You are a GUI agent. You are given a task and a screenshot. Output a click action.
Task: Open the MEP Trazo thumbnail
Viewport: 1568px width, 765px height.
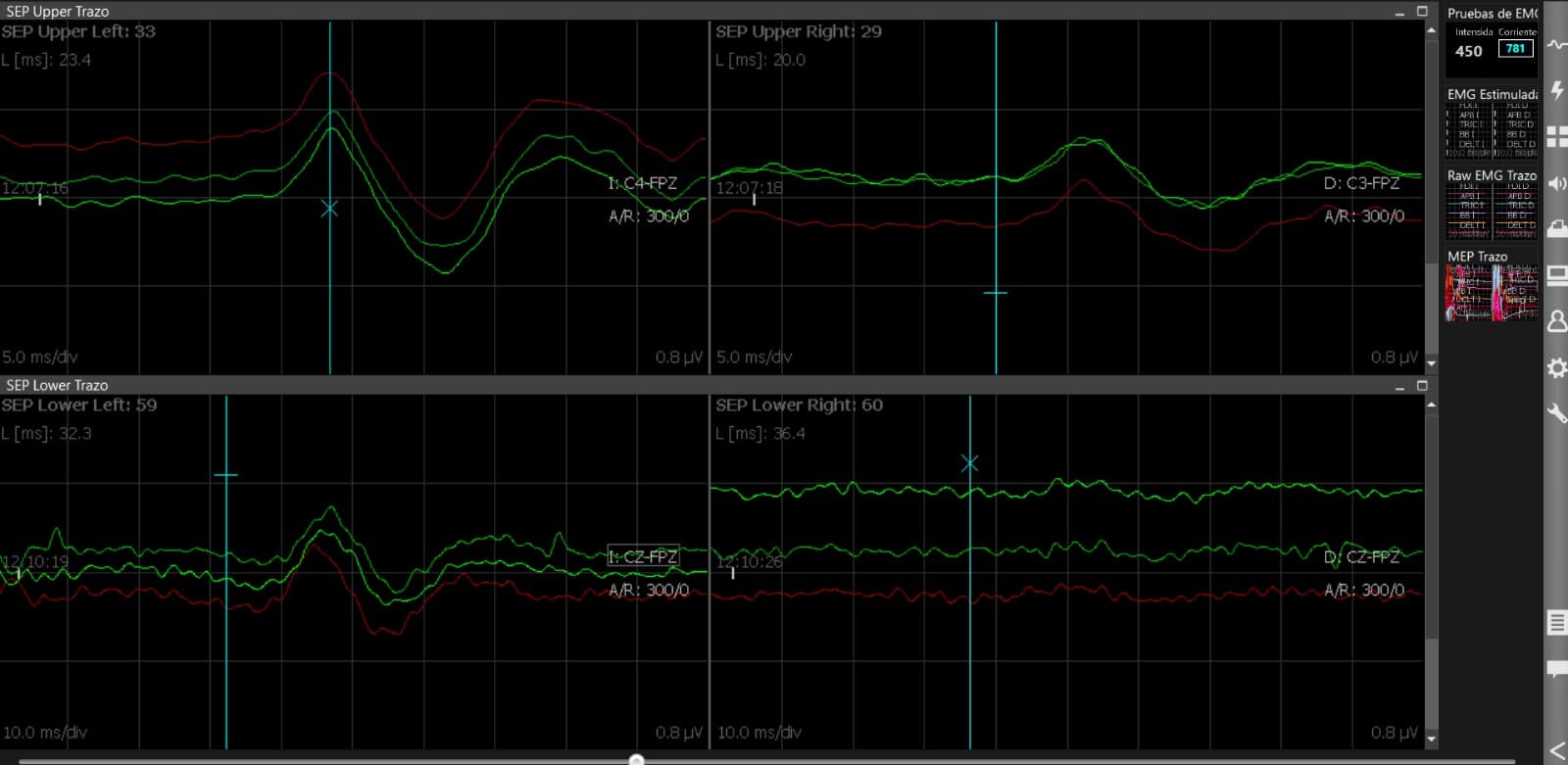click(1492, 292)
